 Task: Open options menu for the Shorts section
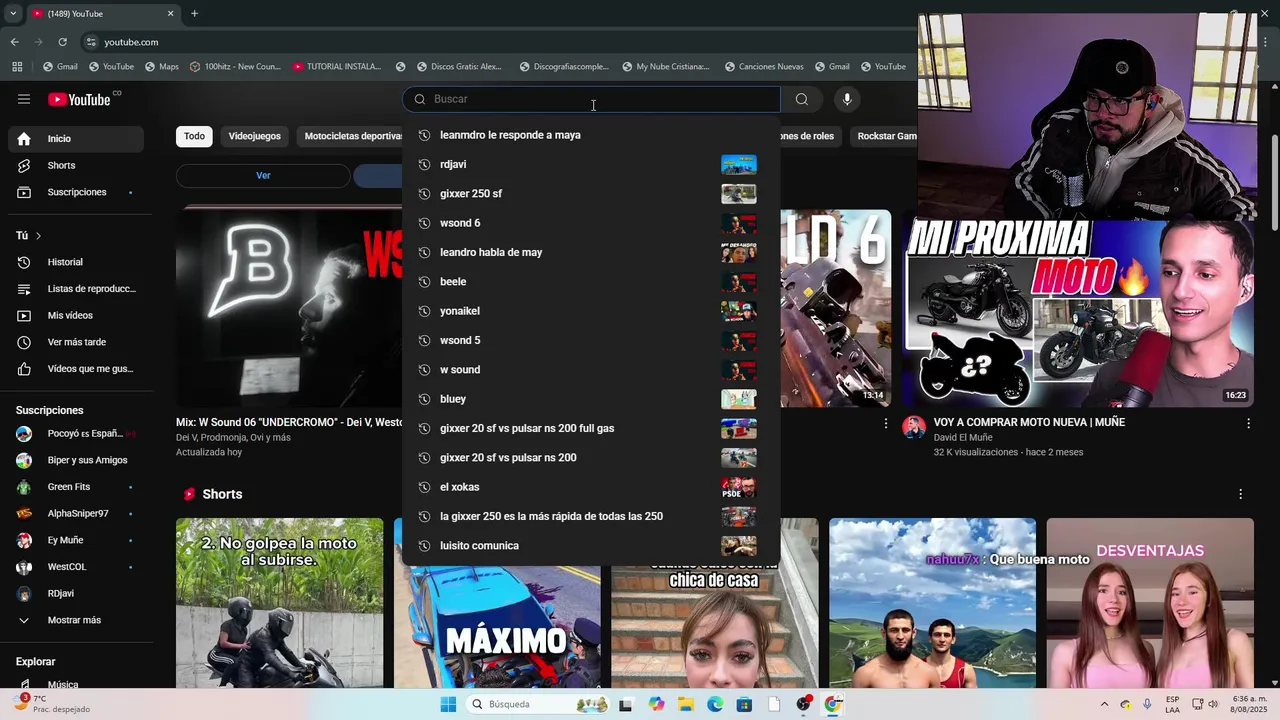pos(1240,494)
